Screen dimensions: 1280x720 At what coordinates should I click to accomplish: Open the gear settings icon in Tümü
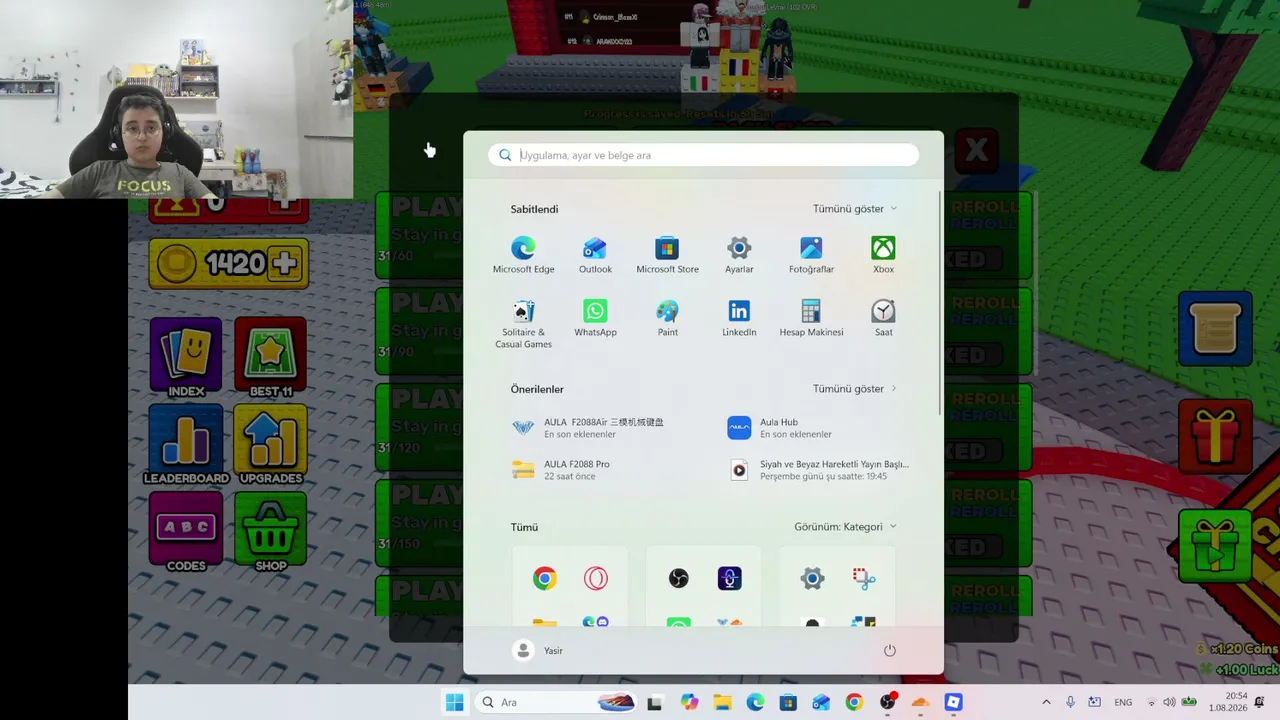(812, 578)
